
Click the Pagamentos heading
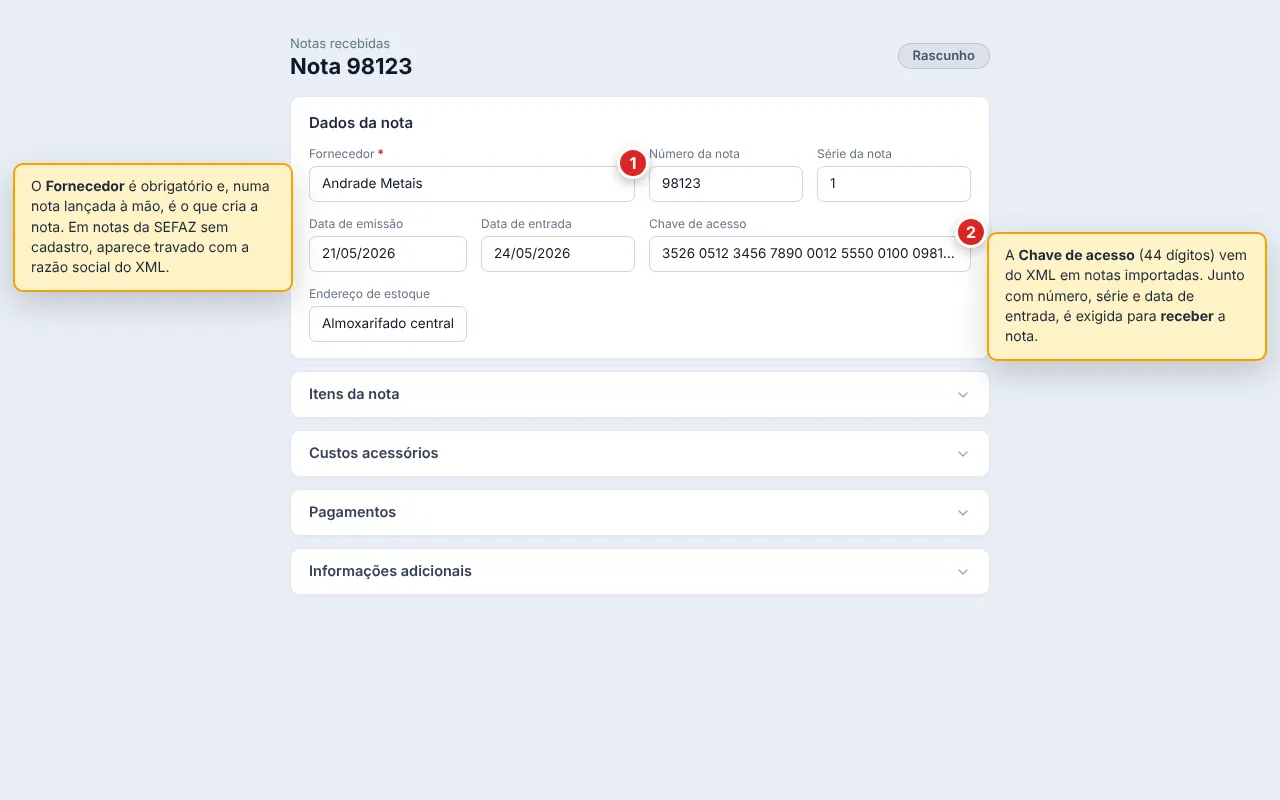(352, 512)
